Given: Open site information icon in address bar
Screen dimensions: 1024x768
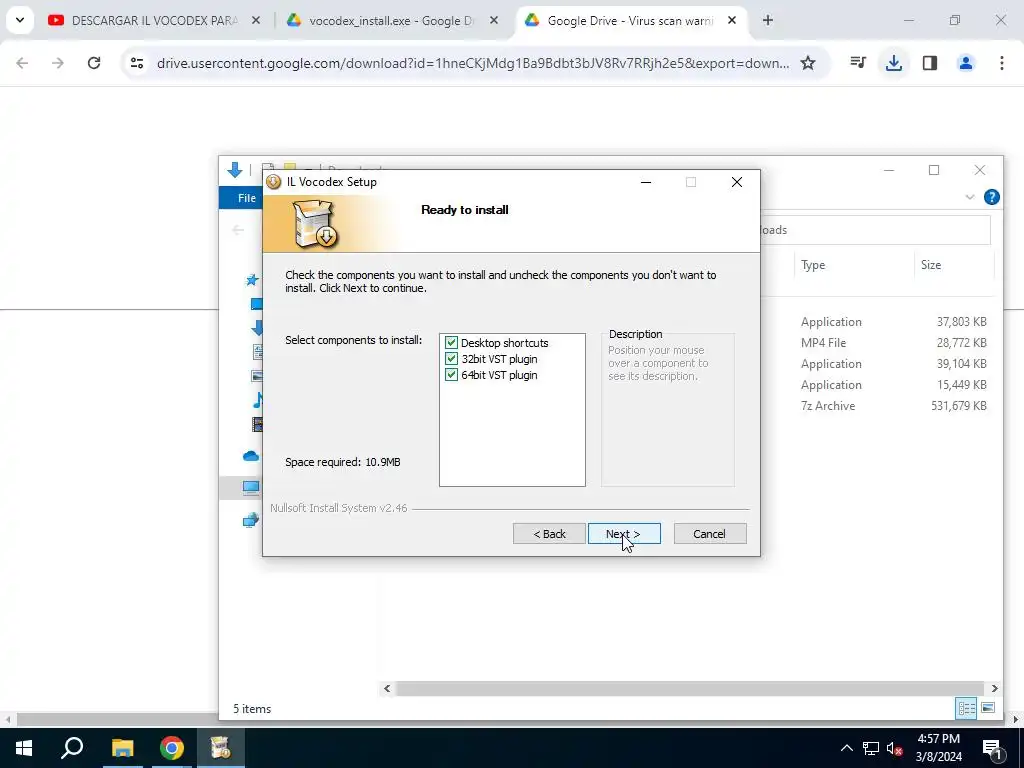Looking at the screenshot, I should [x=136, y=63].
